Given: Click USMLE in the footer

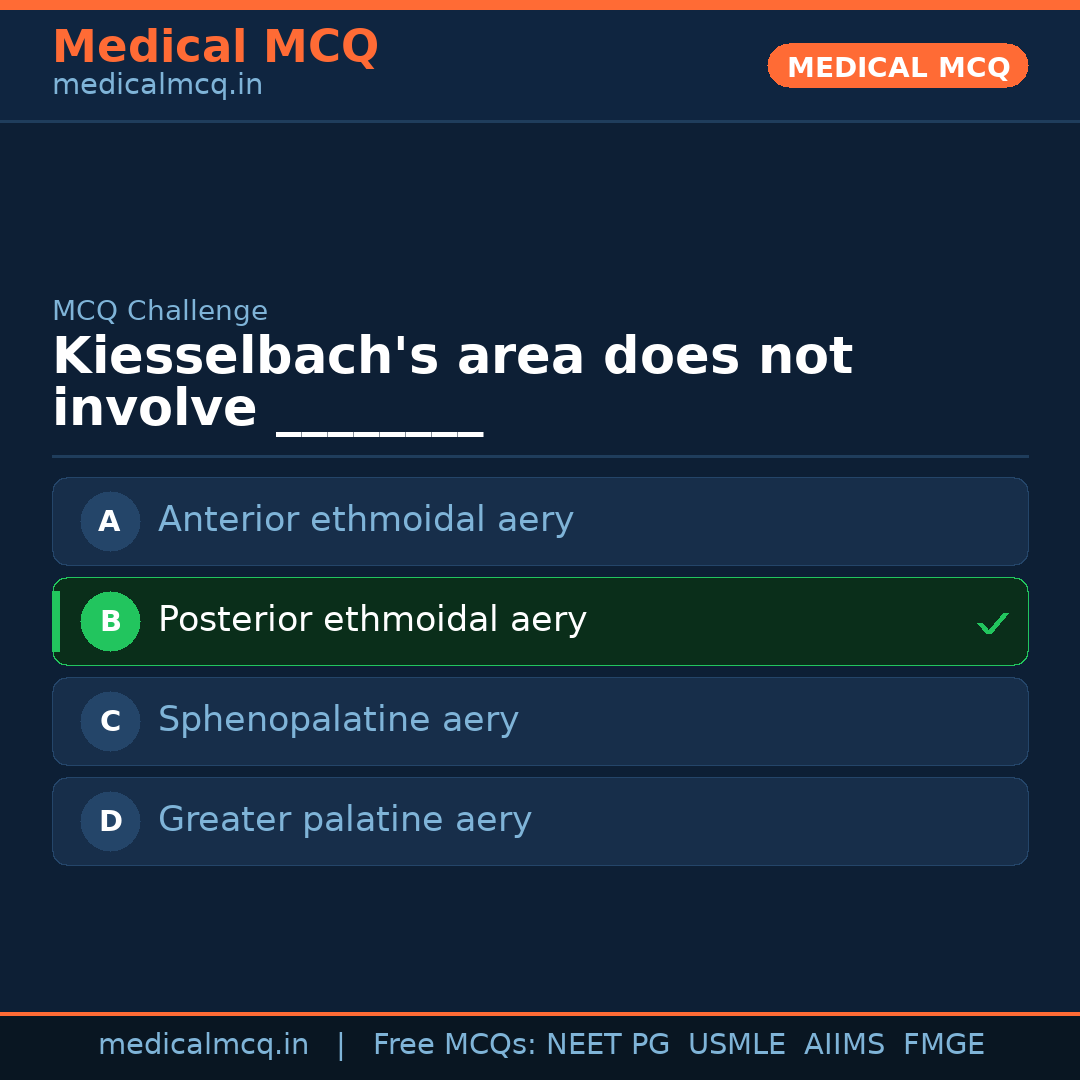Looking at the screenshot, I should click(x=736, y=1045).
